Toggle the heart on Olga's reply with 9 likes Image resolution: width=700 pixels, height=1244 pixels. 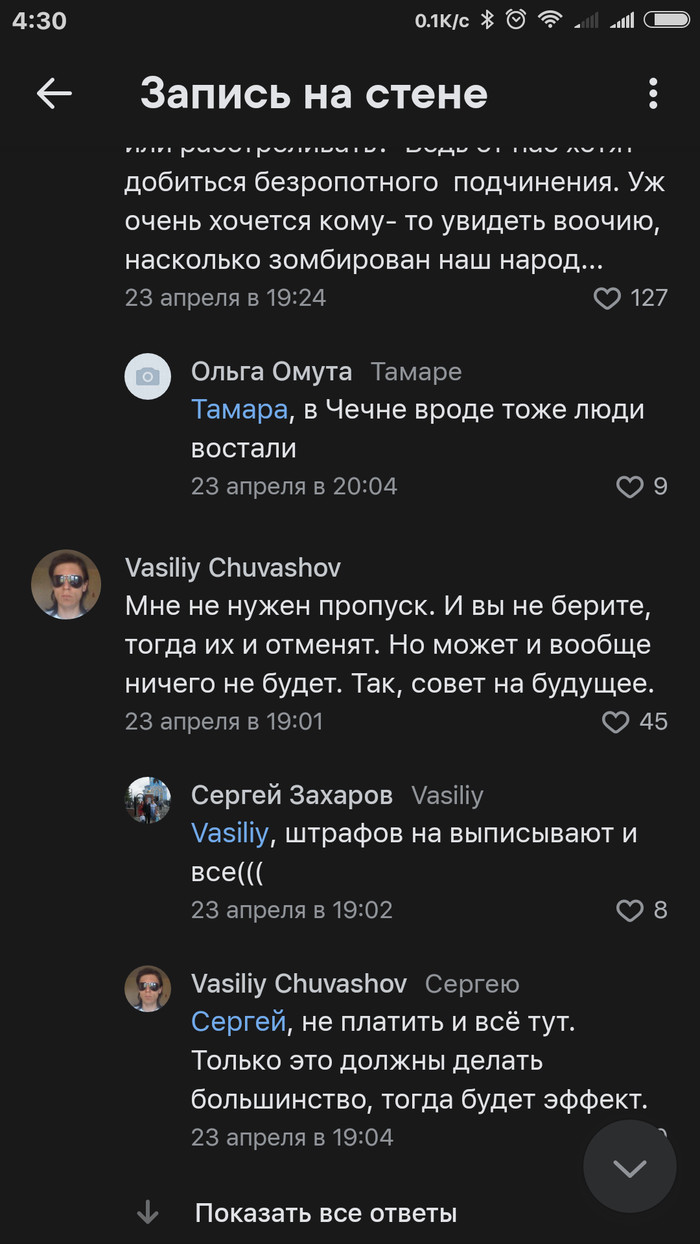[x=630, y=488]
